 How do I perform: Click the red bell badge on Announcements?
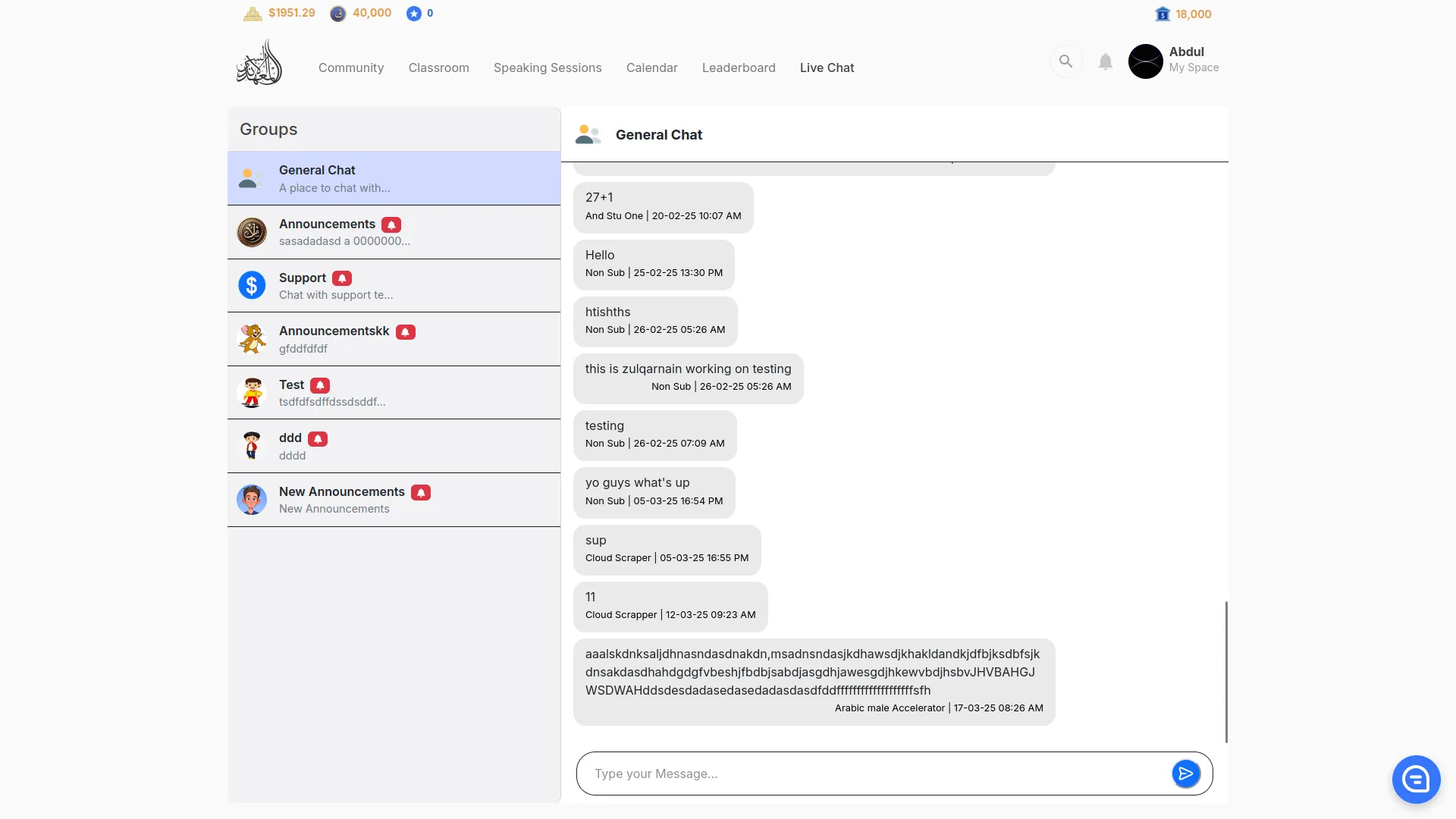tap(391, 224)
